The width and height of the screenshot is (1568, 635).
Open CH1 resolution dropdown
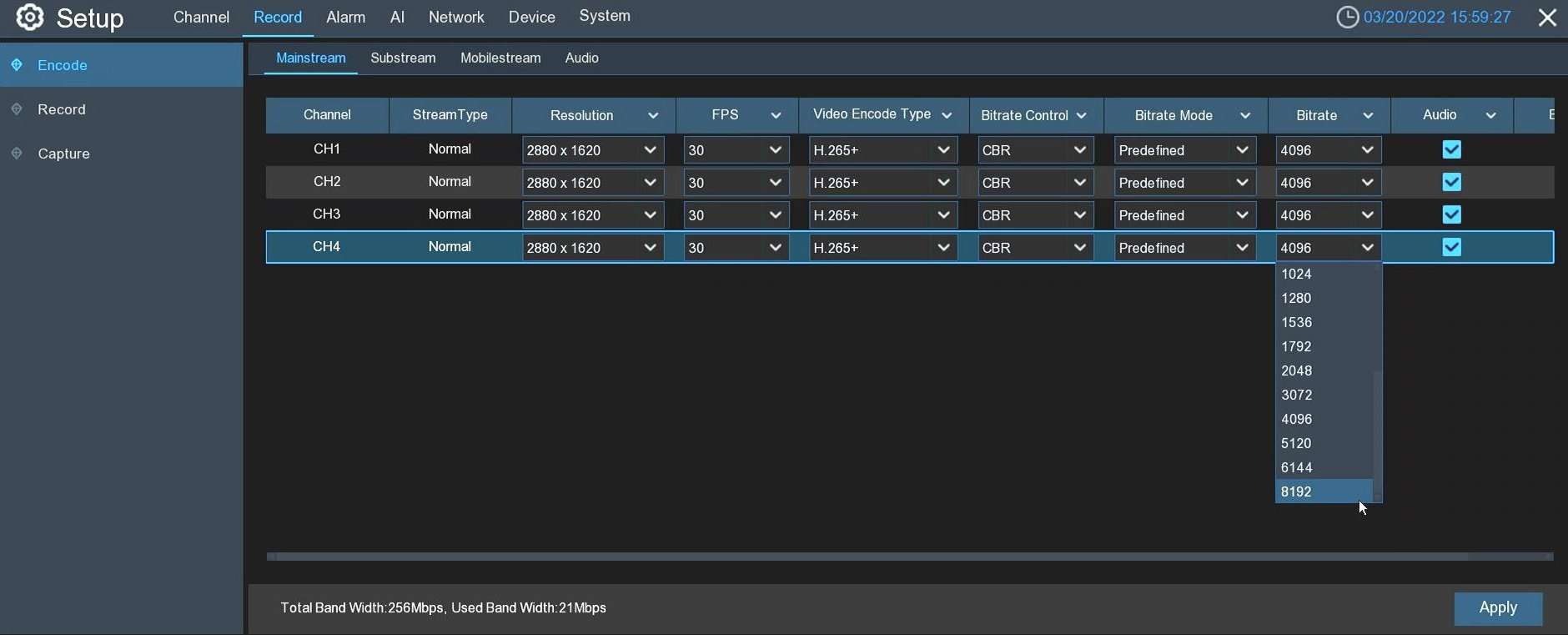(593, 150)
